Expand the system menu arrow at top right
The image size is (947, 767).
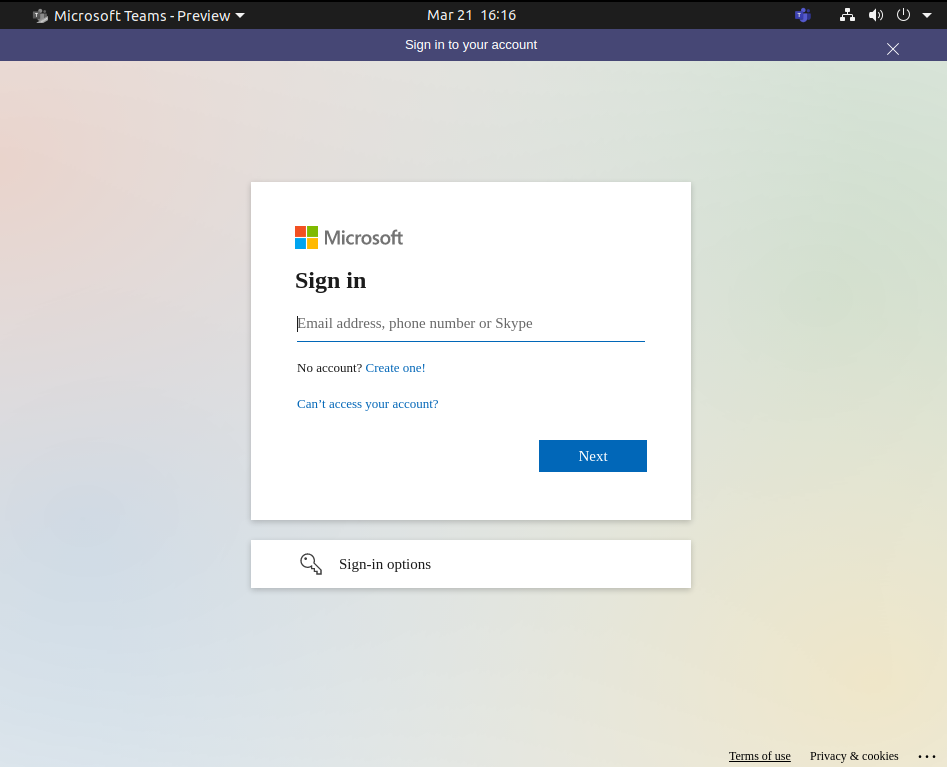tap(927, 16)
